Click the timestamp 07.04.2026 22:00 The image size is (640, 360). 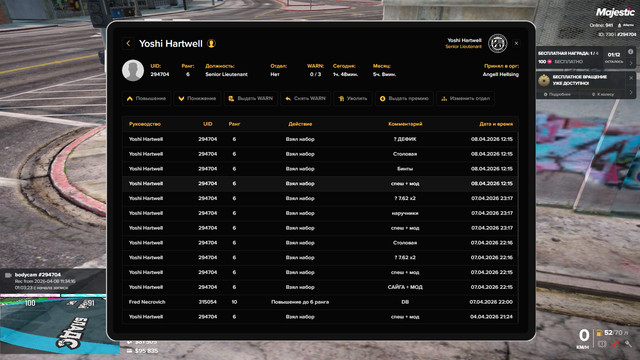(491, 302)
